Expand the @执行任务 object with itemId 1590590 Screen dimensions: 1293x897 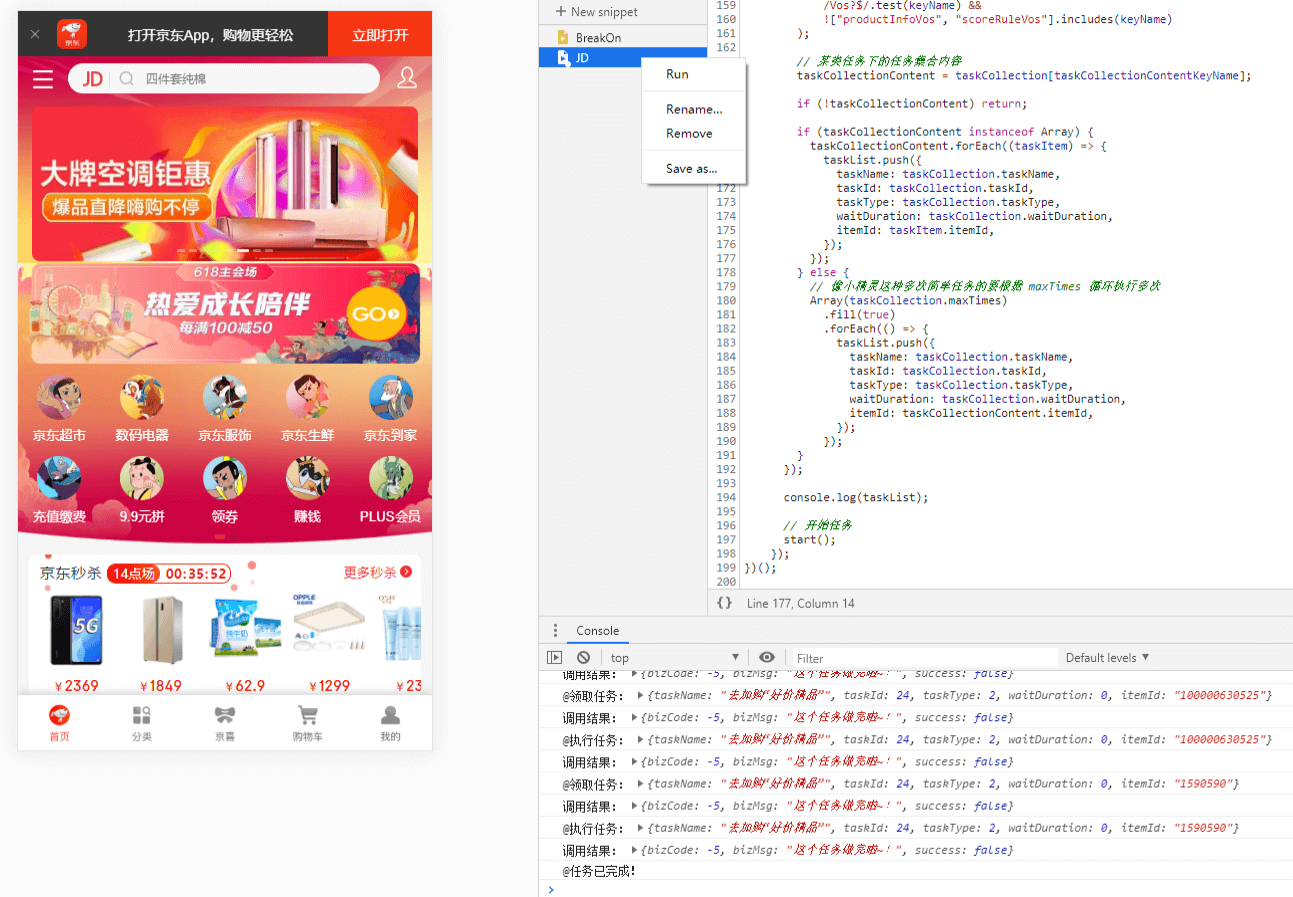pos(639,828)
